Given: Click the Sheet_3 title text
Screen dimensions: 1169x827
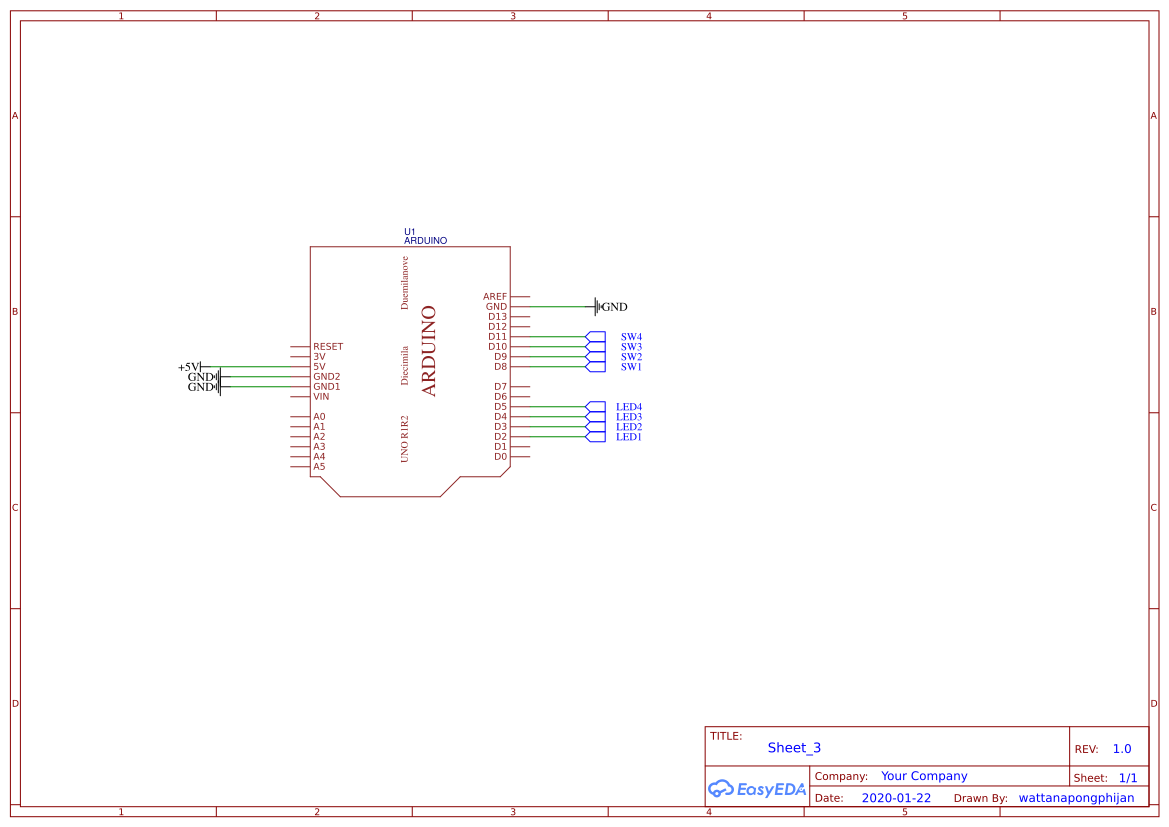Looking at the screenshot, I should pos(794,748).
